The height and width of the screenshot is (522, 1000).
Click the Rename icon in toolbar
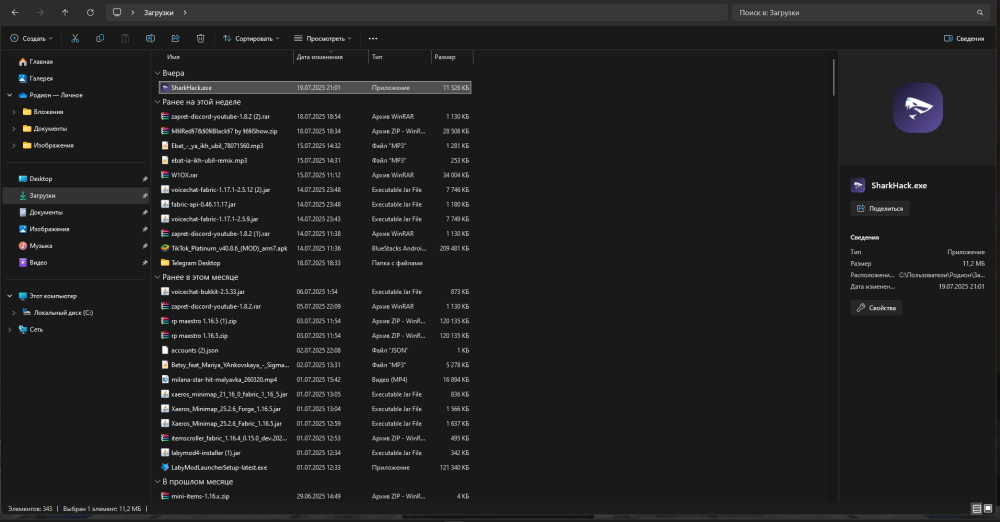[151, 38]
